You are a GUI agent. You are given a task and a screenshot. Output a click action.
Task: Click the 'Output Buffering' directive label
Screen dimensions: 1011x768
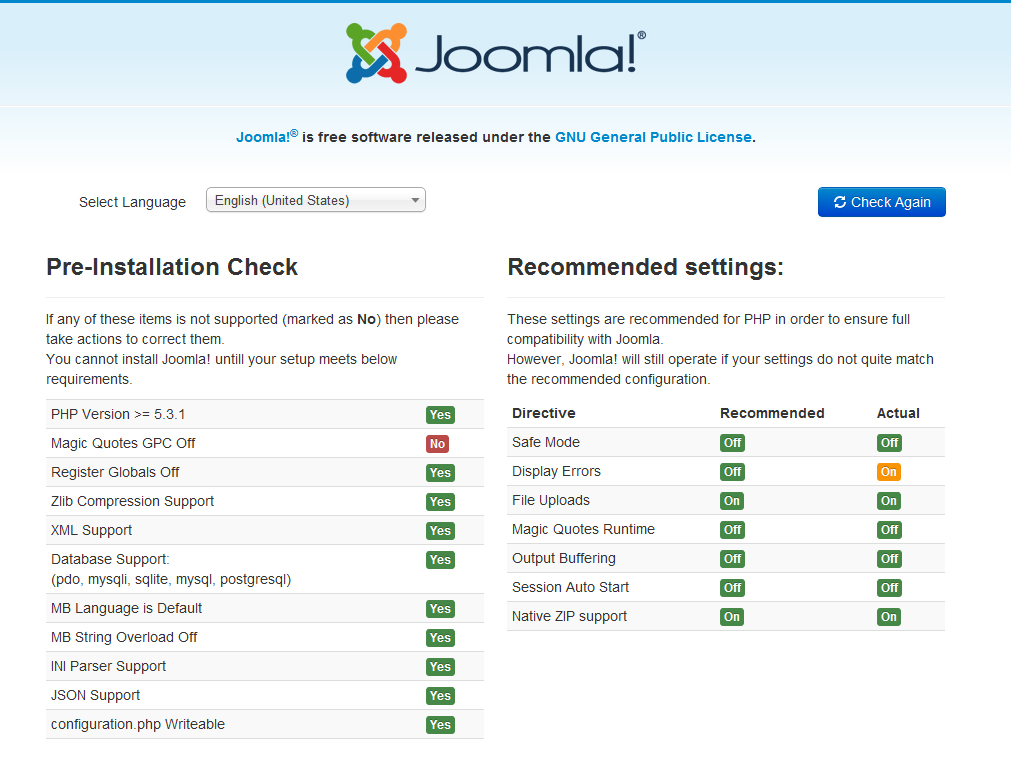[x=564, y=558]
